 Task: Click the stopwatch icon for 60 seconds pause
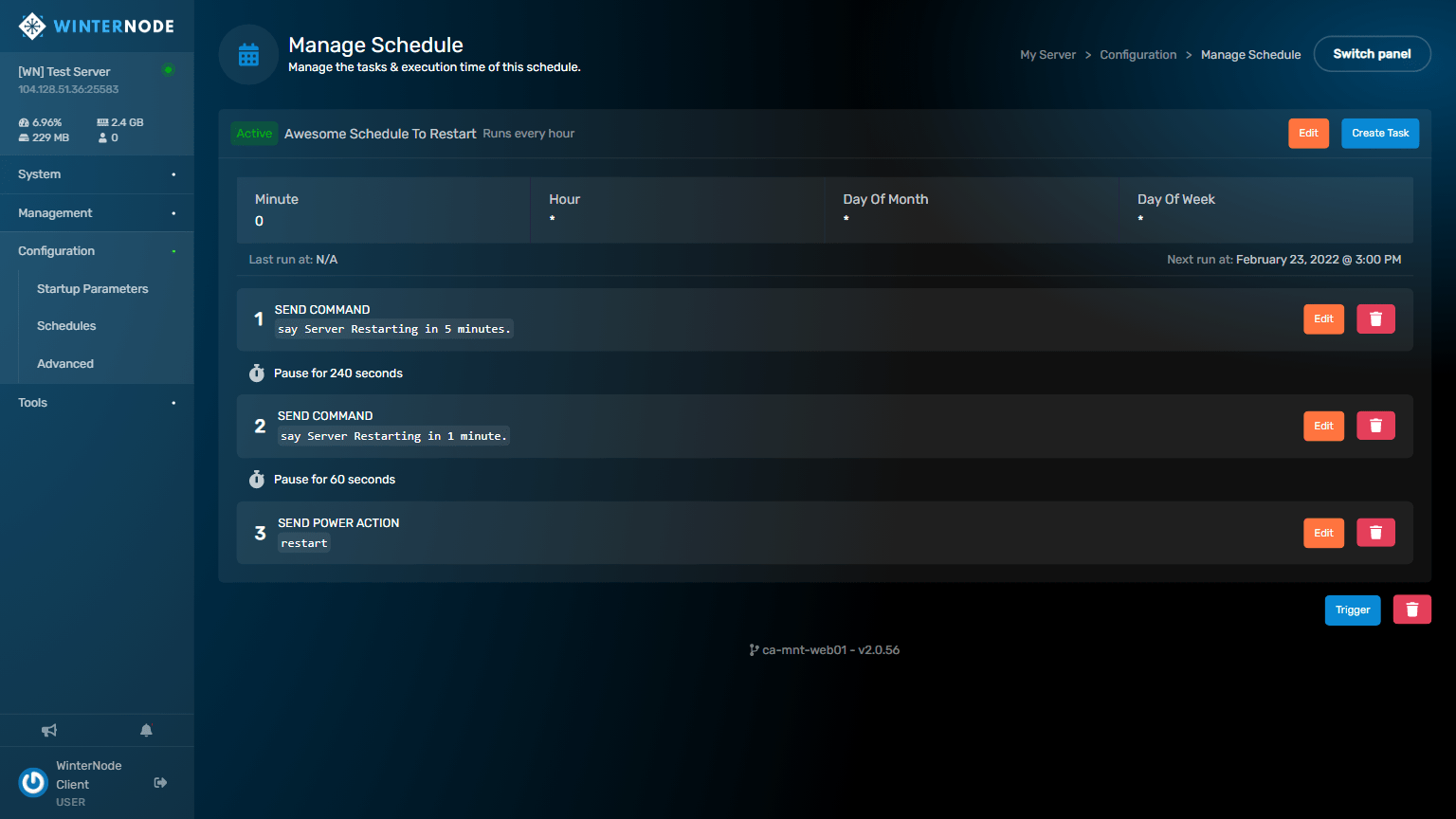[x=256, y=479]
